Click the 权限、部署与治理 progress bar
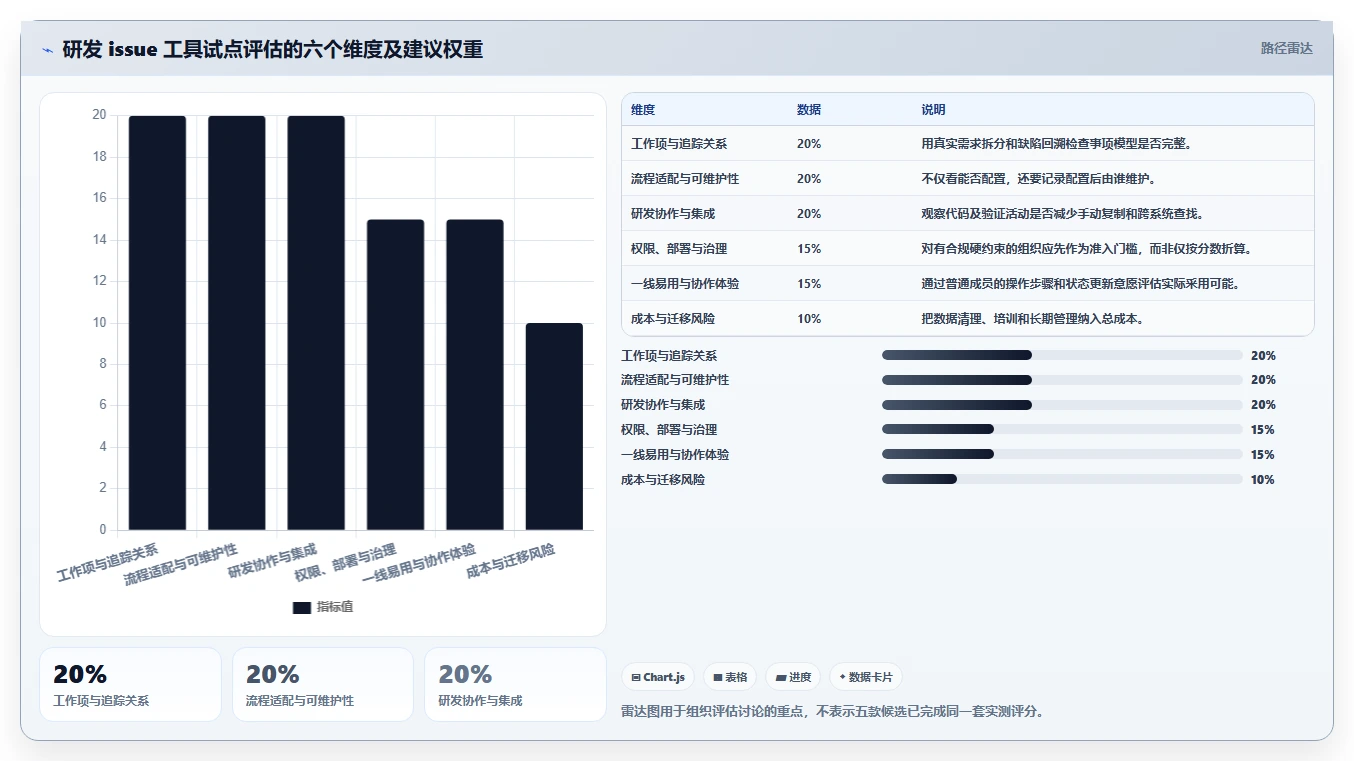Viewport: 1354px width, 761px height. 1062,430
